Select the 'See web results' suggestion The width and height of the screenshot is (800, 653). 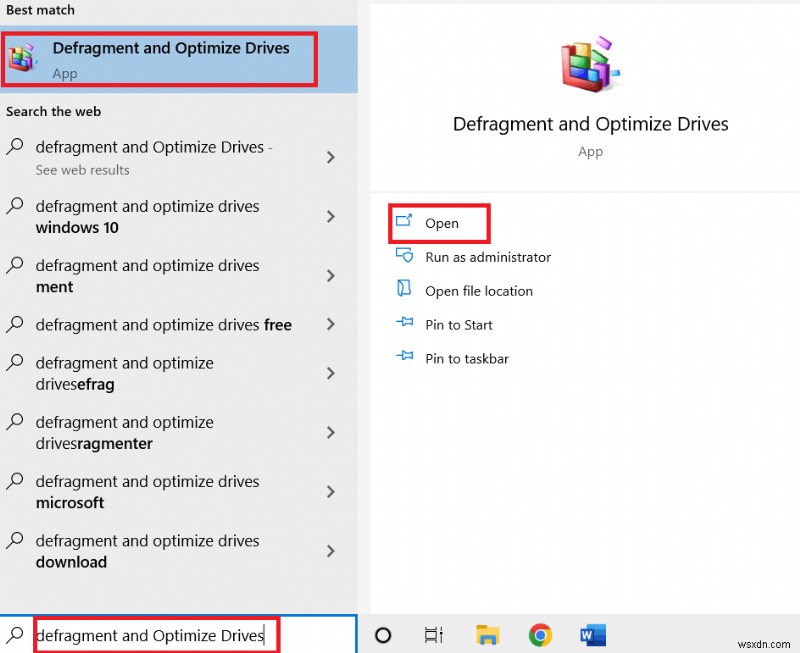click(x=179, y=158)
